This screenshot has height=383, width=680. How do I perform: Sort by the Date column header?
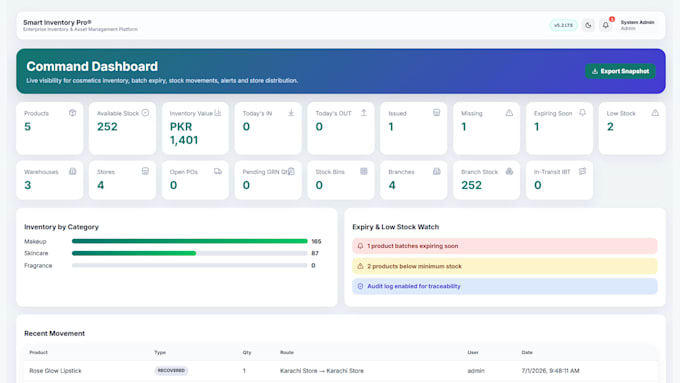tap(527, 353)
